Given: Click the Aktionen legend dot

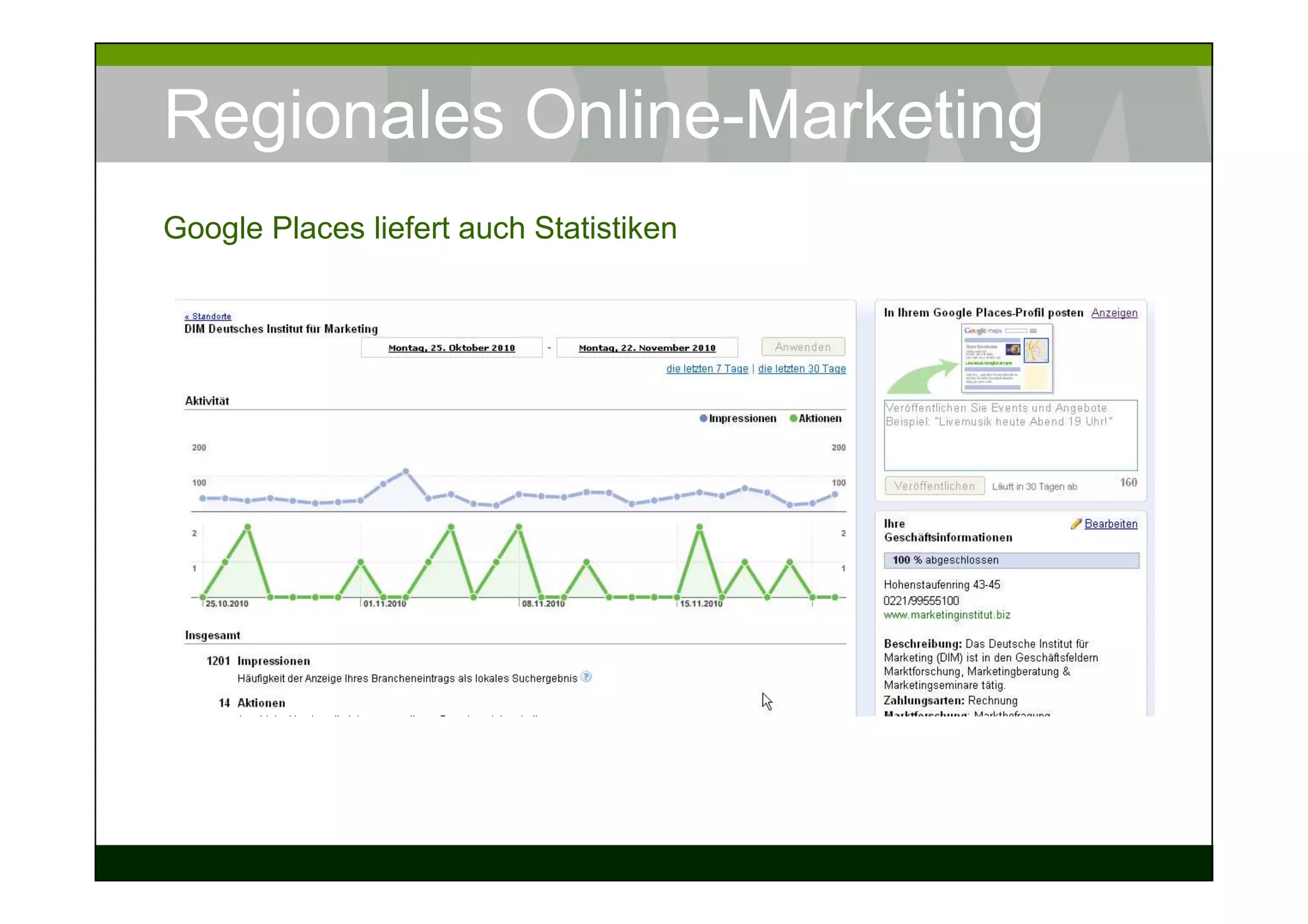Looking at the screenshot, I should coord(793,418).
